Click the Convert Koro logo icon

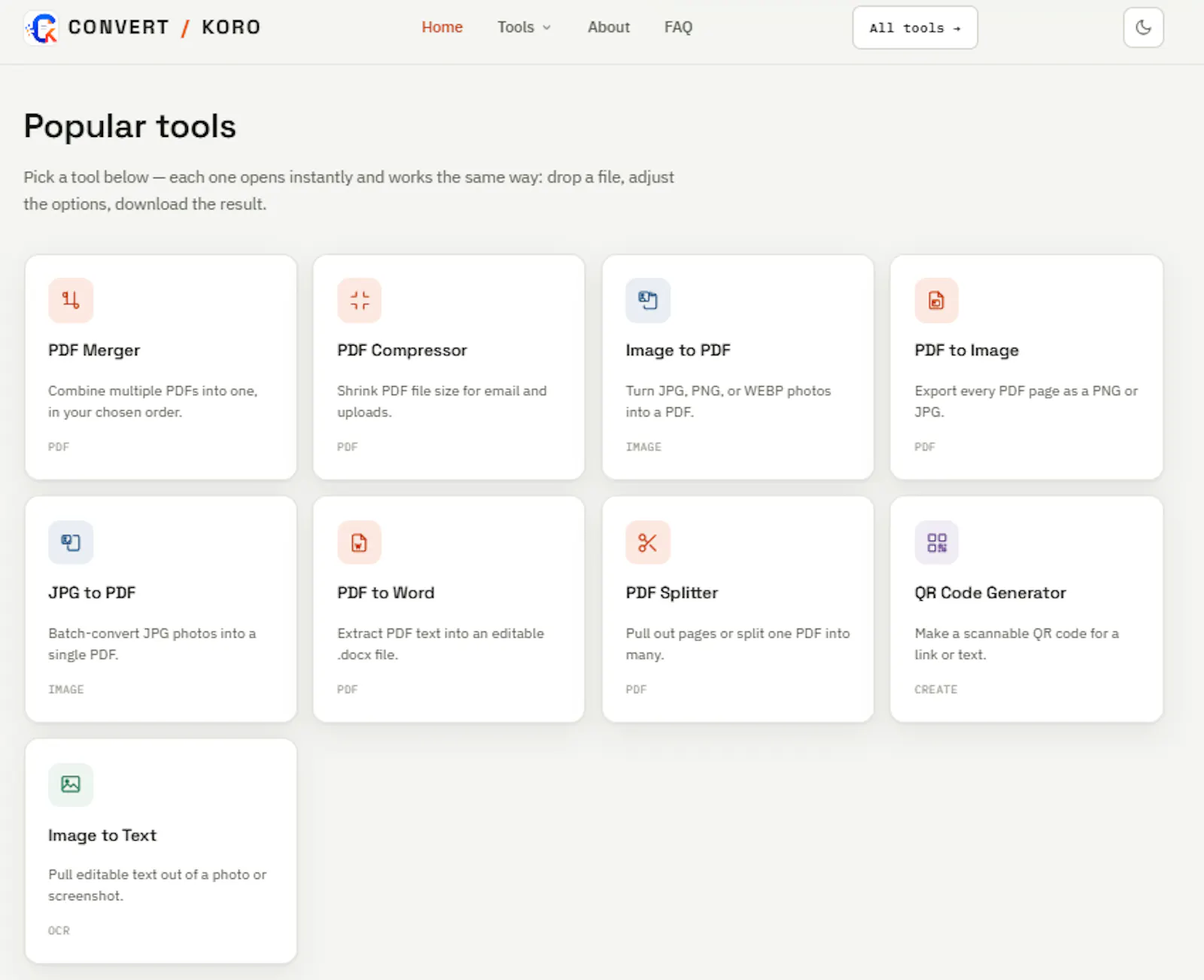click(41, 28)
